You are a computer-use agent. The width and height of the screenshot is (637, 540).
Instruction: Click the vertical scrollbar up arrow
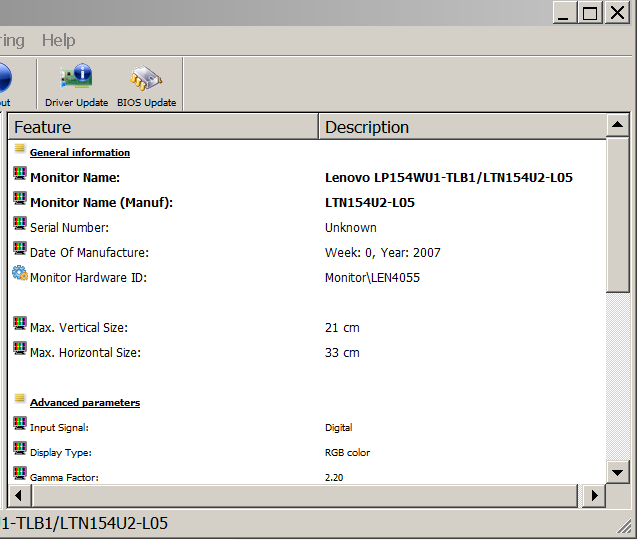pos(618,125)
